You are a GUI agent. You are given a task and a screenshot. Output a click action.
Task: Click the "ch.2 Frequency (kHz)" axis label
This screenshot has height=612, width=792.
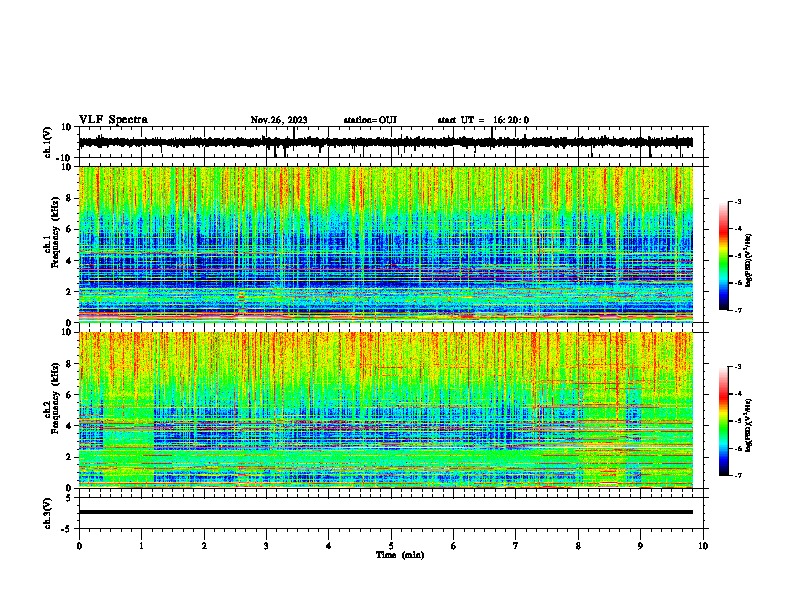pos(52,398)
